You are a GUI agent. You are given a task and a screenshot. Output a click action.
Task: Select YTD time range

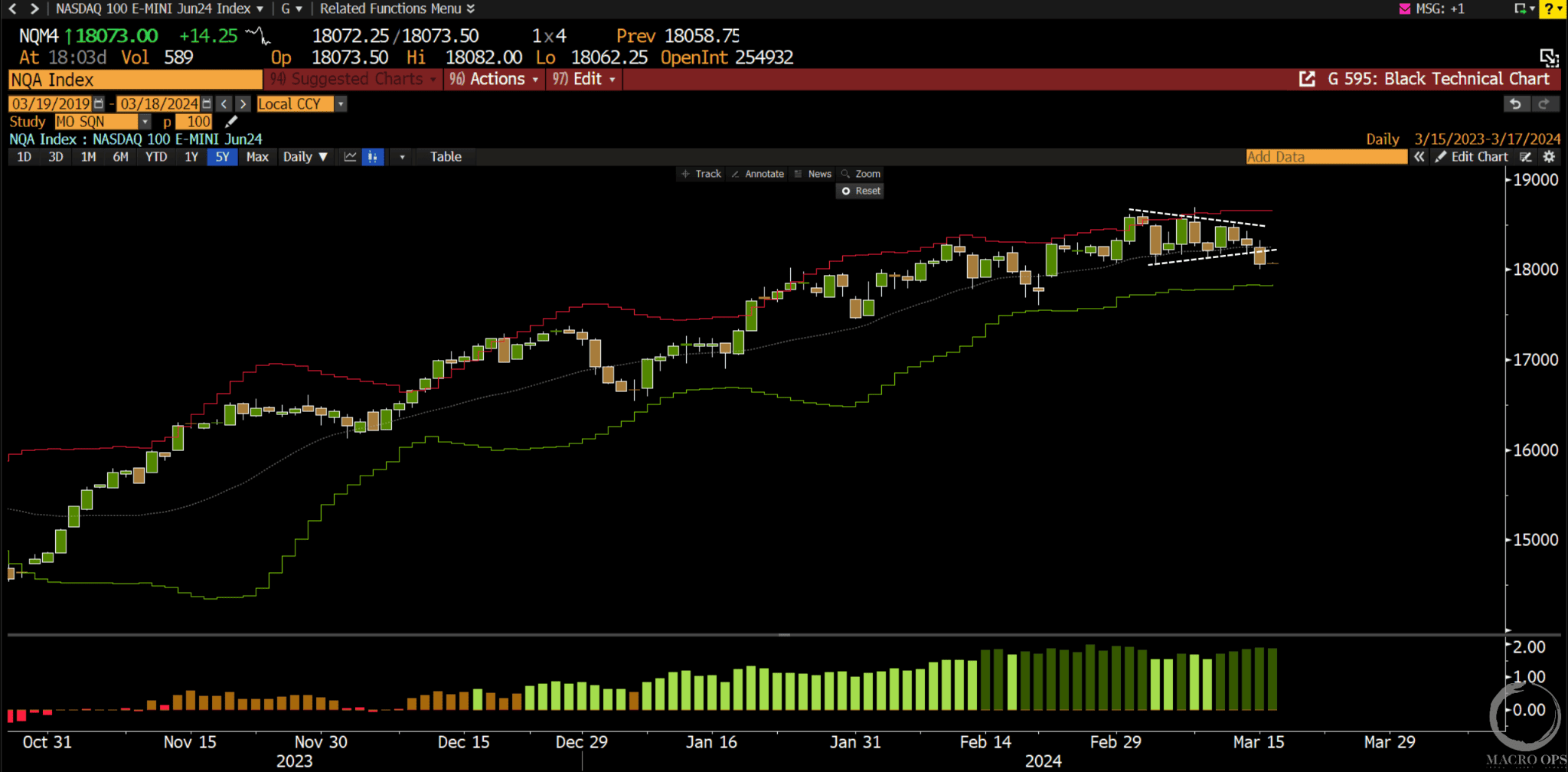pos(156,156)
